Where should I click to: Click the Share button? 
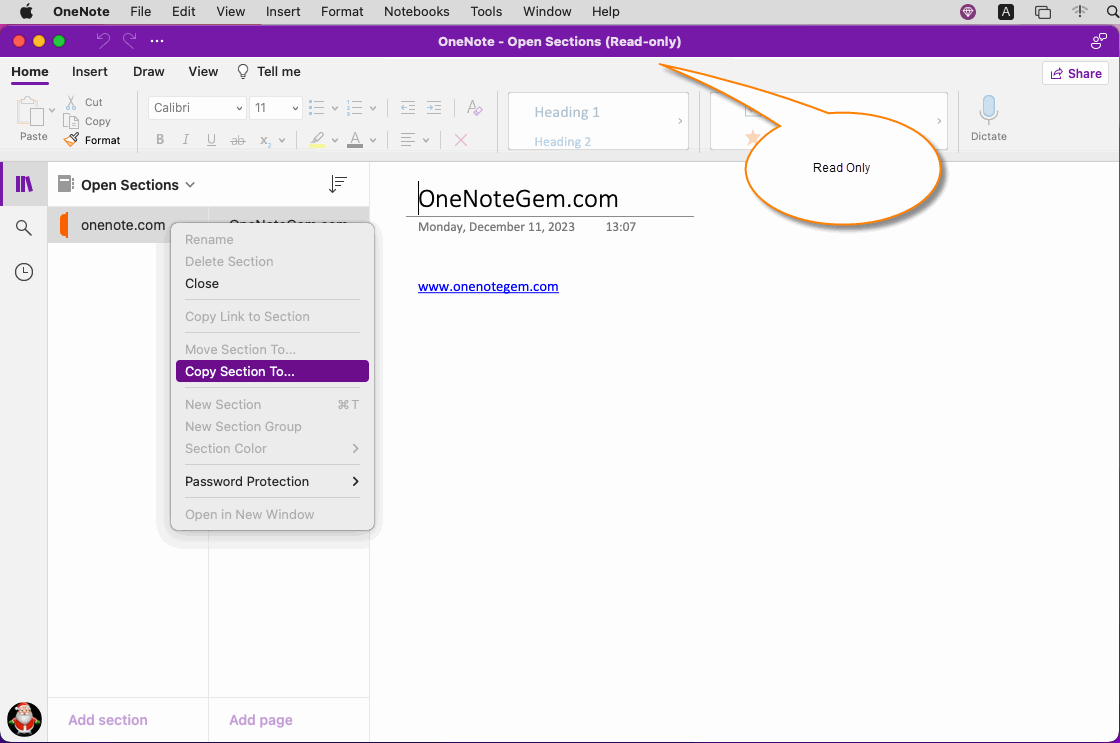(x=1075, y=73)
